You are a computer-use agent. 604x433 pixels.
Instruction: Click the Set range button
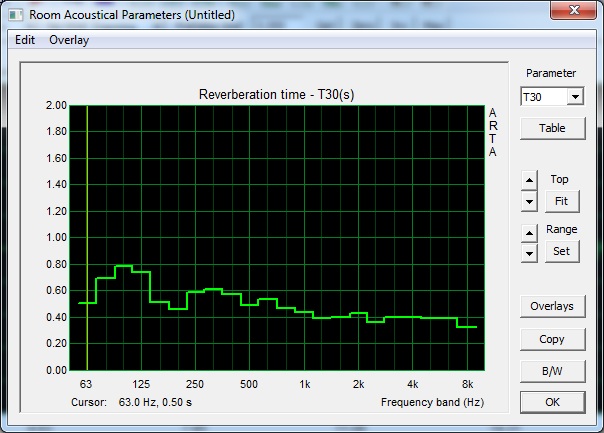(562, 251)
